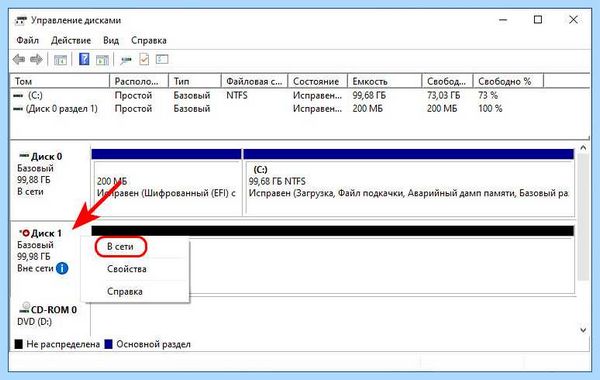
Task: Sort by the Располо... column header
Action: 139,81
